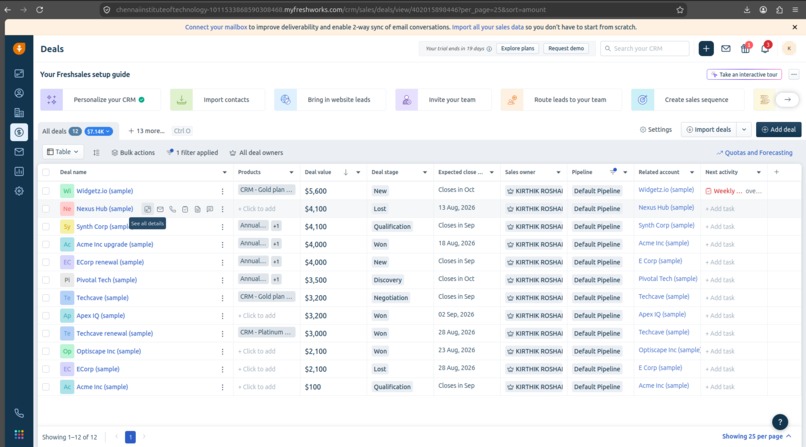The width and height of the screenshot is (806, 447).
Task: Reload the page in the browser
Action: pos(40,10)
